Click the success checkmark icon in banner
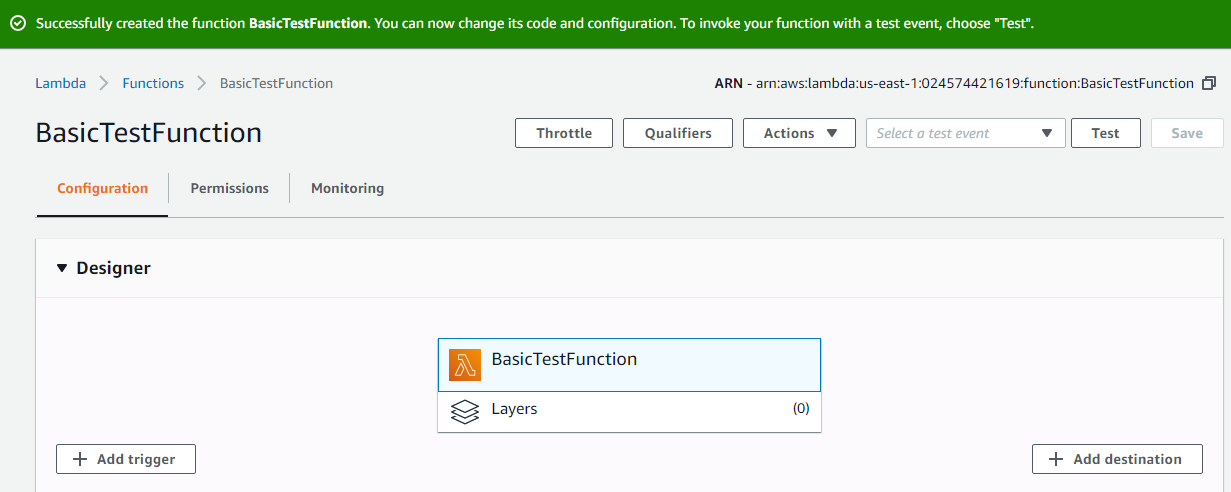The image size is (1231, 492). pyautogui.click(x=18, y=23)
